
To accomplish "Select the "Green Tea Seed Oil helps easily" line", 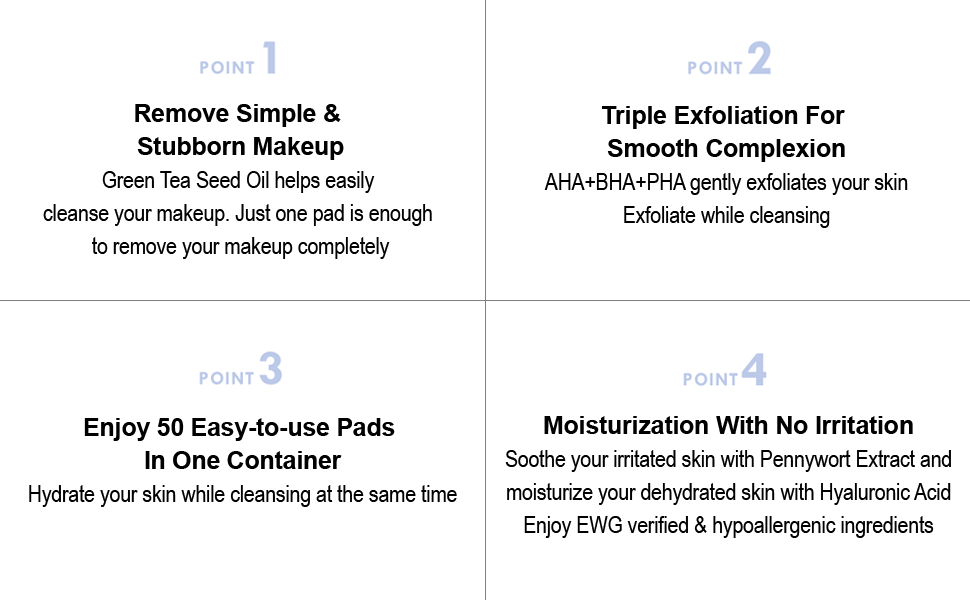I will [x=238, y=181].
